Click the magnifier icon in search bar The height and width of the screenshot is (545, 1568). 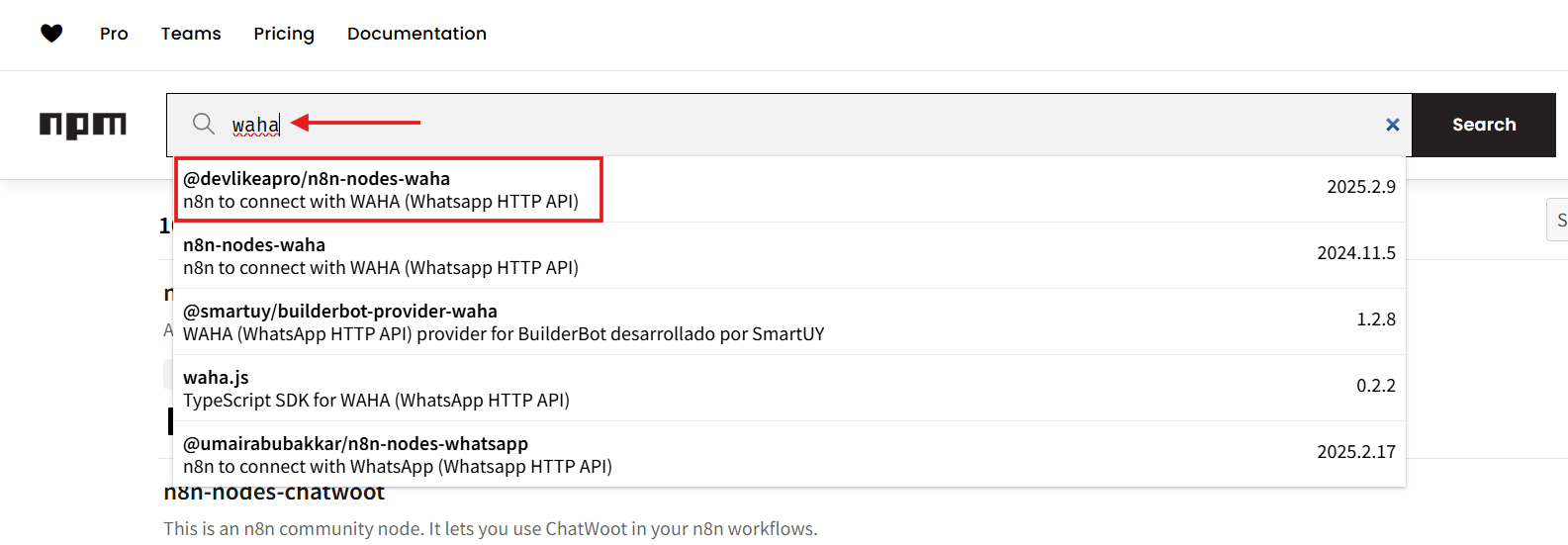coord(204,124)
